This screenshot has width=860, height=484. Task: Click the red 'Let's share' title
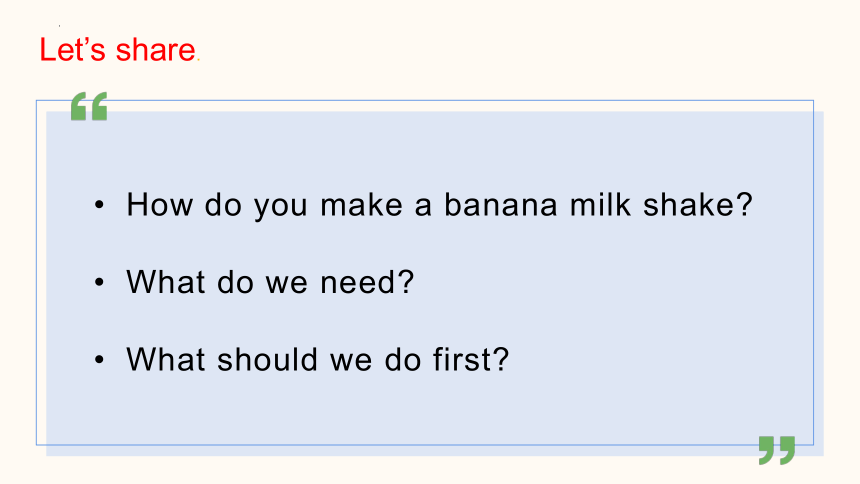coord(117,50)
